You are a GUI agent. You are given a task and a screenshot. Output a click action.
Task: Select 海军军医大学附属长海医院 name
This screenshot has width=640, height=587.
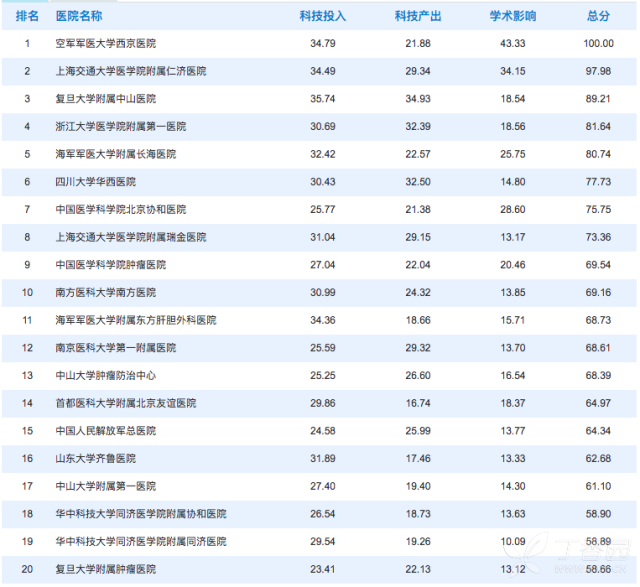[116, 154]
